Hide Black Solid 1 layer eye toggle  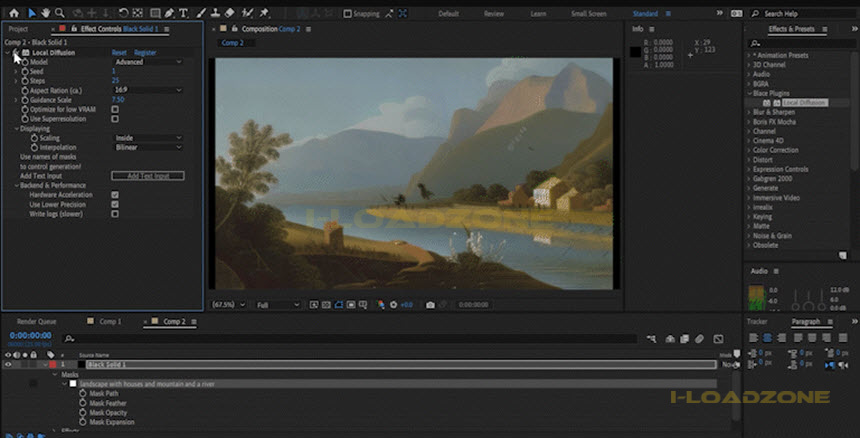point(8,365)
